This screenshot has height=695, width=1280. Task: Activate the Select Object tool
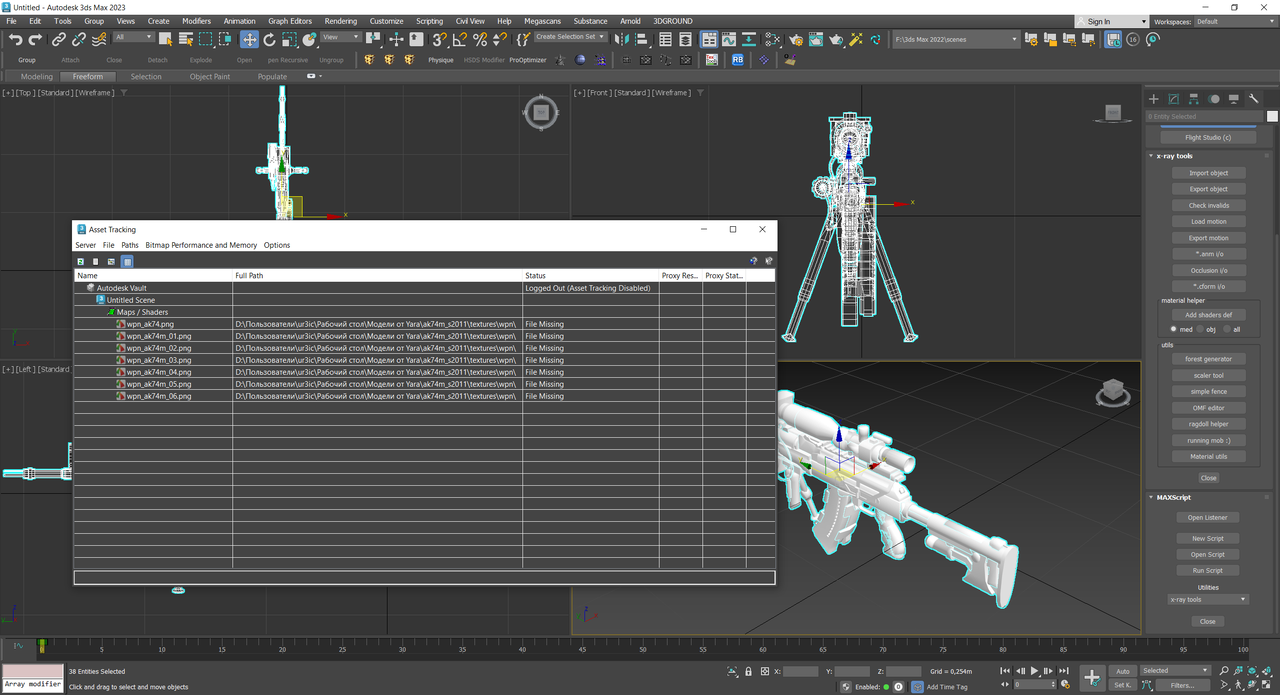click(166, 39)
